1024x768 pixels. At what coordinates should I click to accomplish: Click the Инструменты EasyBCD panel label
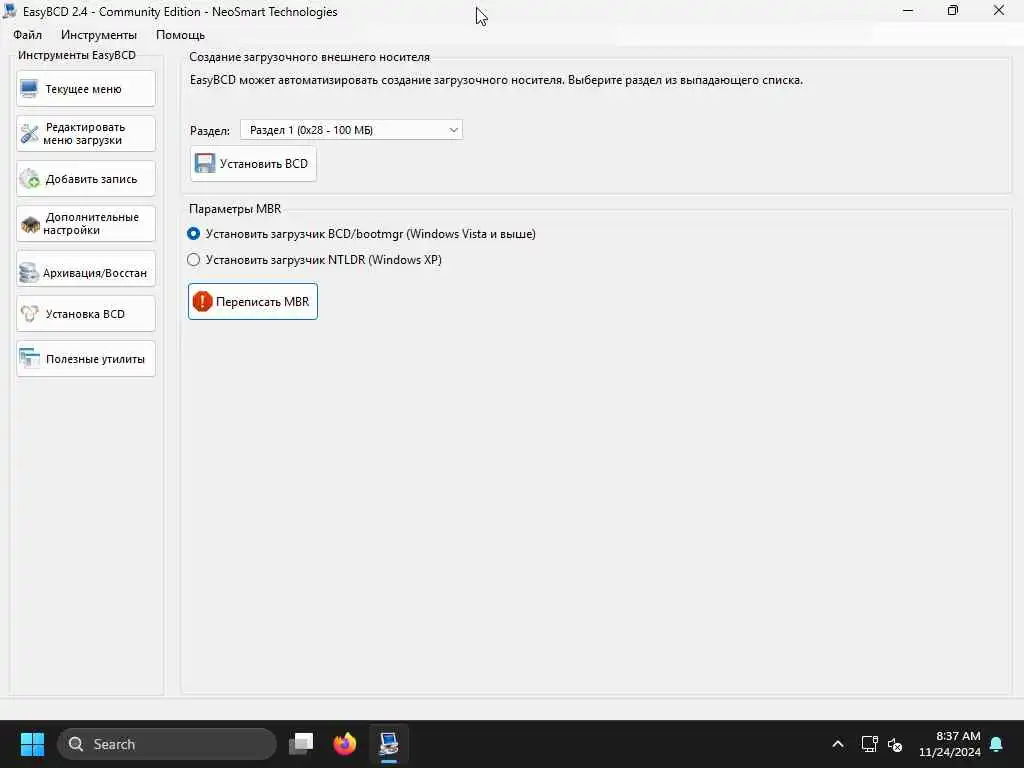[77, 56]
